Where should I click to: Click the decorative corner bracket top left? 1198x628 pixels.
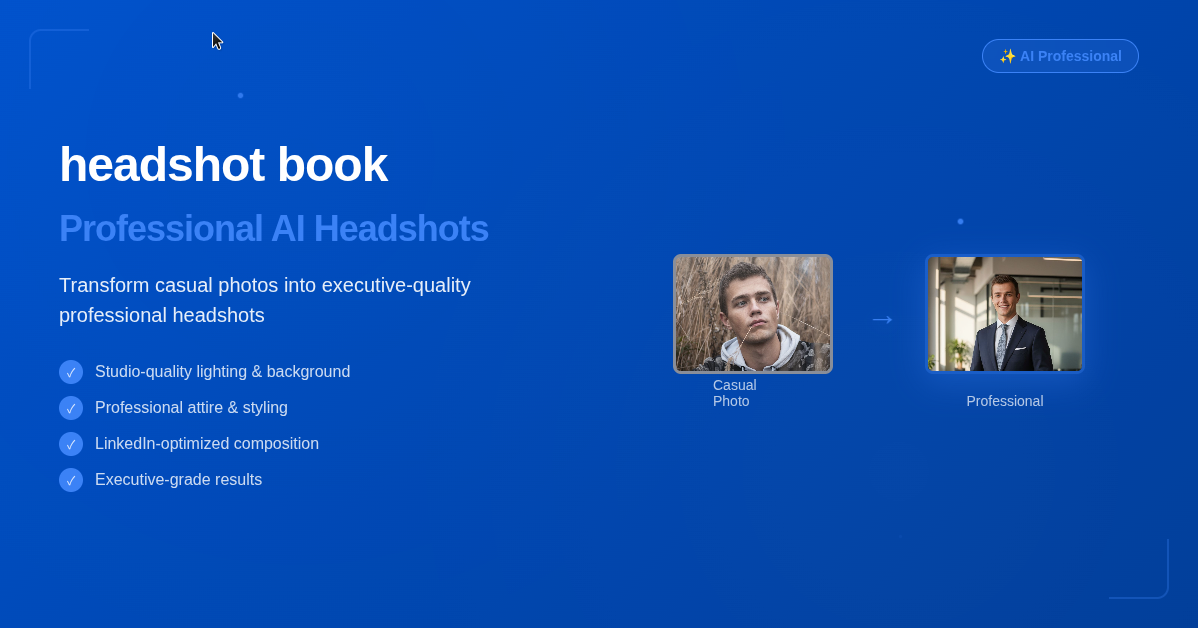pos(59,57)
